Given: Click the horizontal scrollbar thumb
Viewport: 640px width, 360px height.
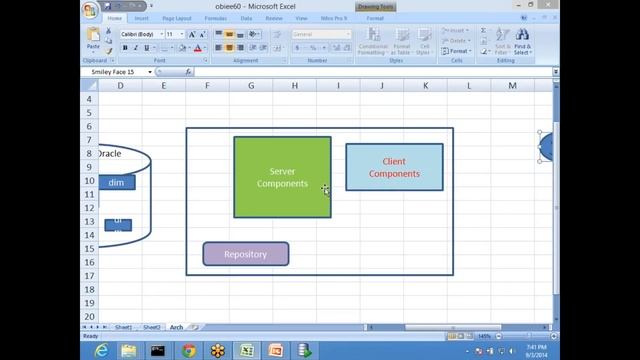Looking at the screenshot, I should click(x=453, y=327).
